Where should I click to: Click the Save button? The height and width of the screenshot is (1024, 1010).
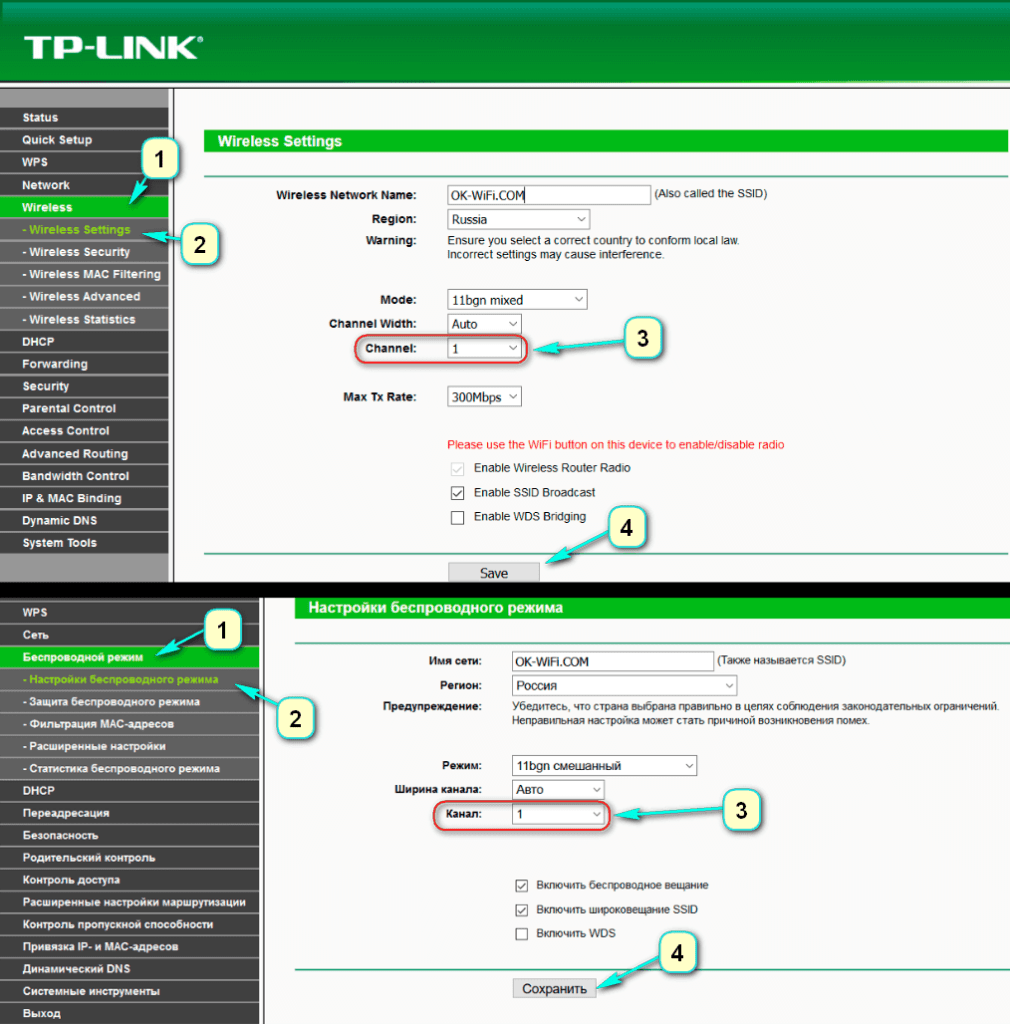click(494, 573)
